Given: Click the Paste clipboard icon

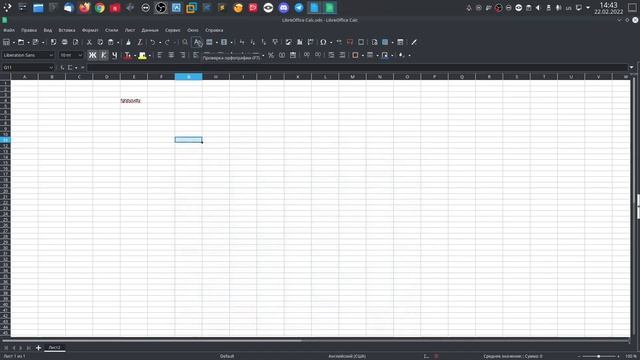Looking at the screenshot, I should coord(111,42).
